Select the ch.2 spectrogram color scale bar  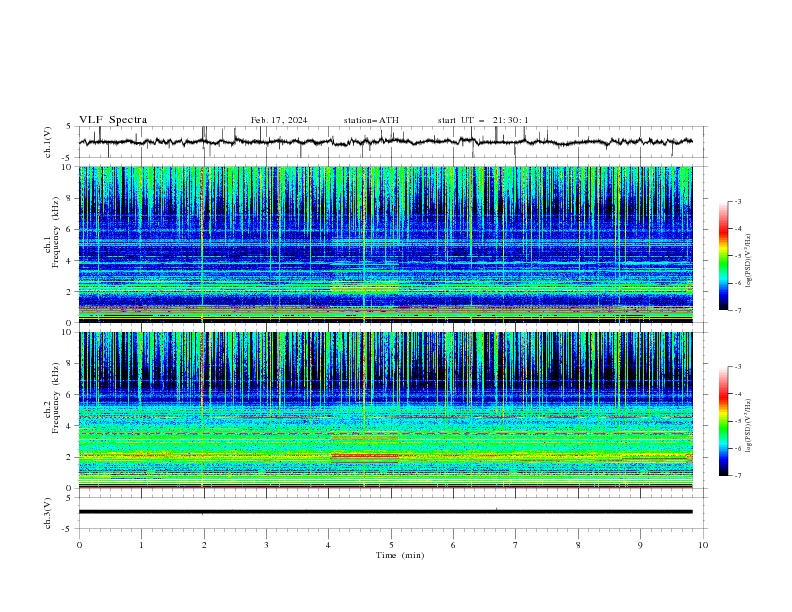point(724,421)
